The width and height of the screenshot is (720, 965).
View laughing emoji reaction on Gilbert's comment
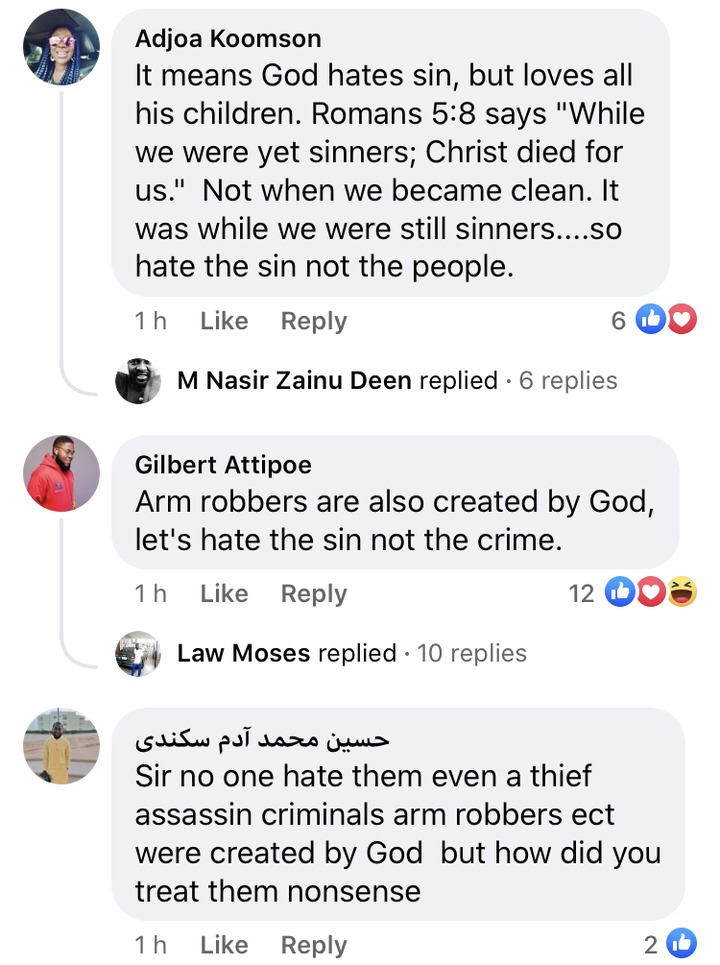684,593
